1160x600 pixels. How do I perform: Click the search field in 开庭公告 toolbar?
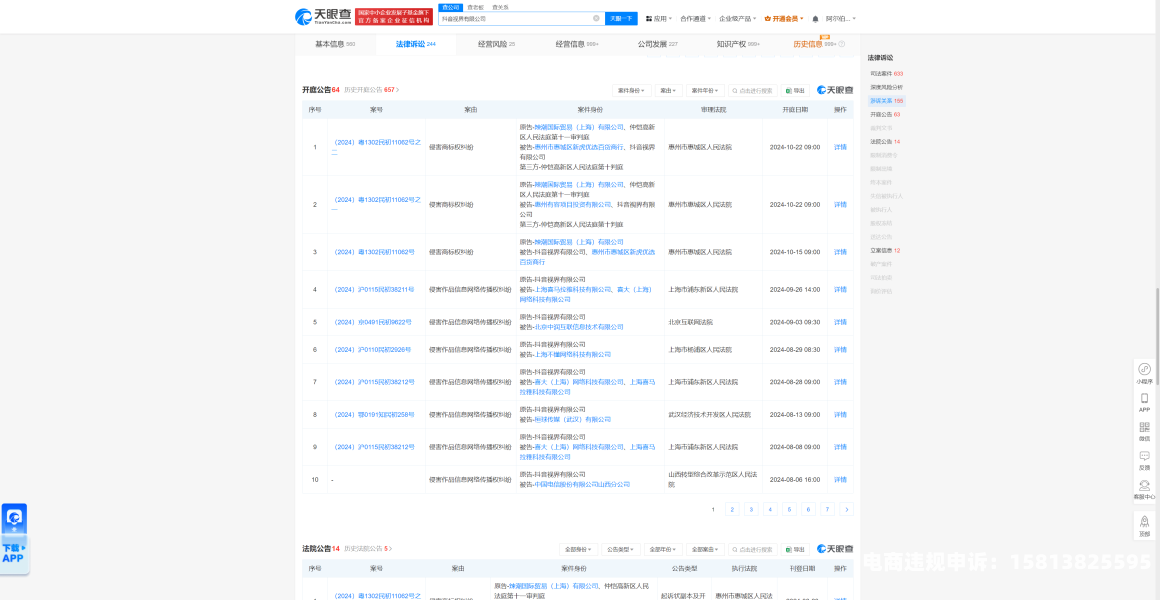pos(752,90)
